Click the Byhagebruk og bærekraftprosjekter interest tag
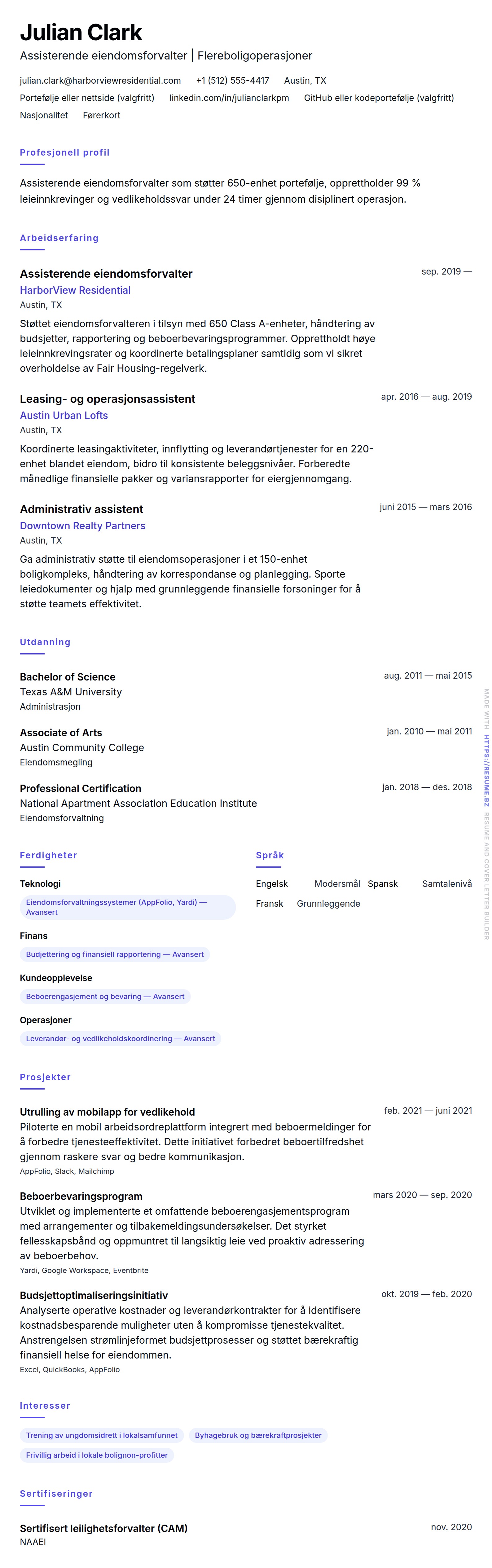The height and width of the screenshot is (1568, 492). tap(257, 1435)
